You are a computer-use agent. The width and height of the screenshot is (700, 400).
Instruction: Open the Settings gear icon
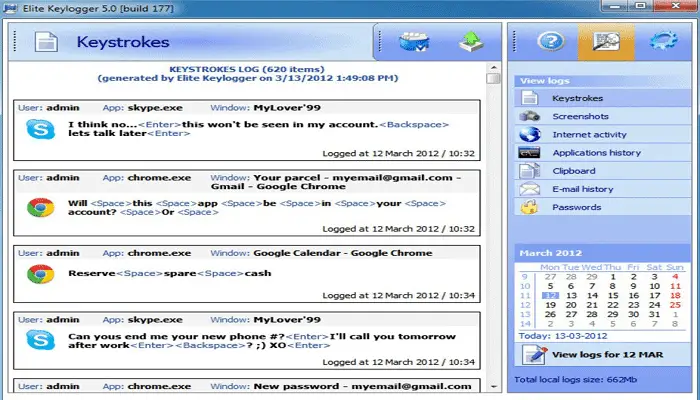tap(663, 41)
